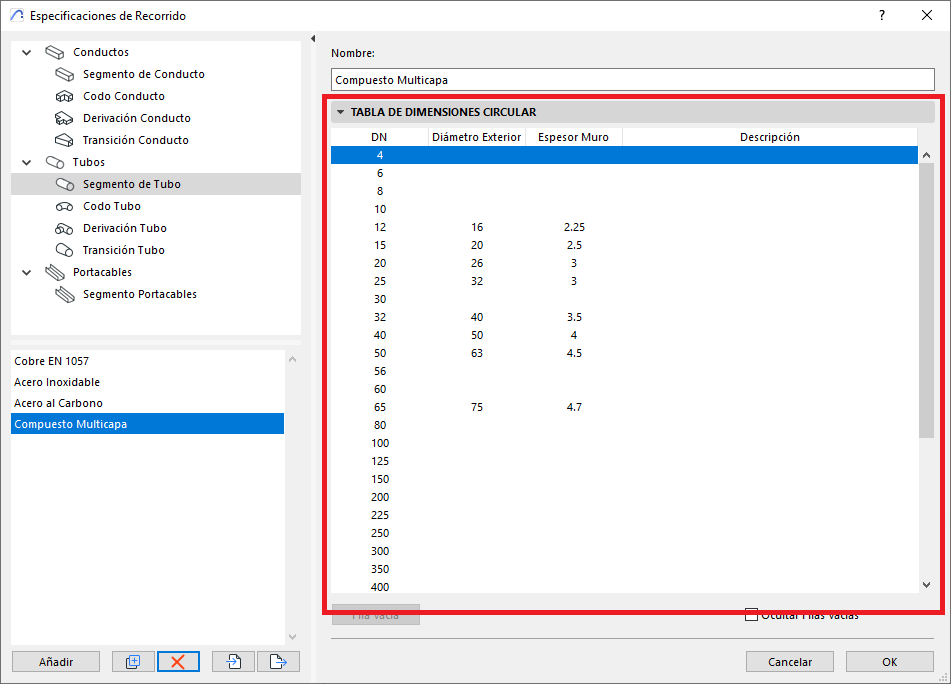Select Transición Conducto in the tree
The width and height of the screenshot is (951, 684).
pos(135,140)
